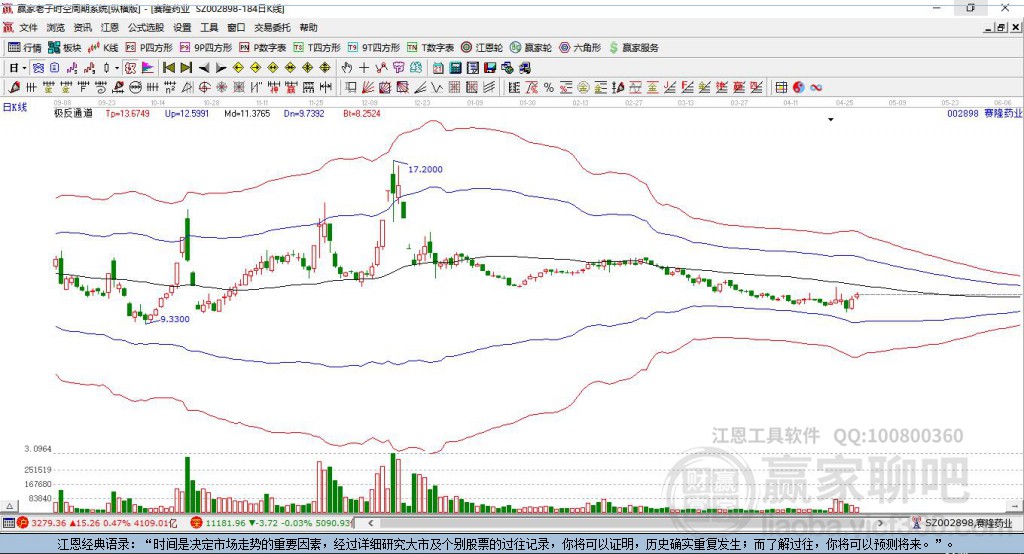Click the 极反通道 indicator label
1024x554 pixels.
[73, 114]
